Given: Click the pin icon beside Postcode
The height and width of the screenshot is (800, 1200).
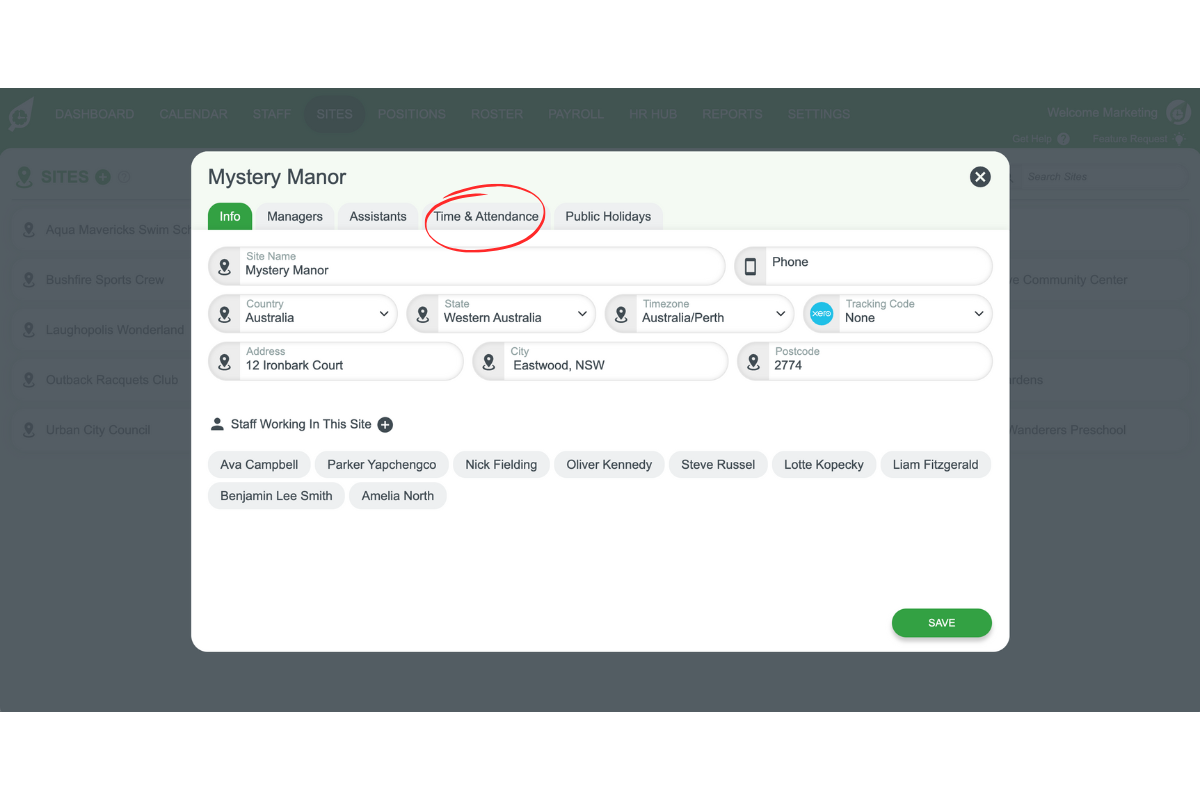Looking at the screenshot, I should 754,362.
